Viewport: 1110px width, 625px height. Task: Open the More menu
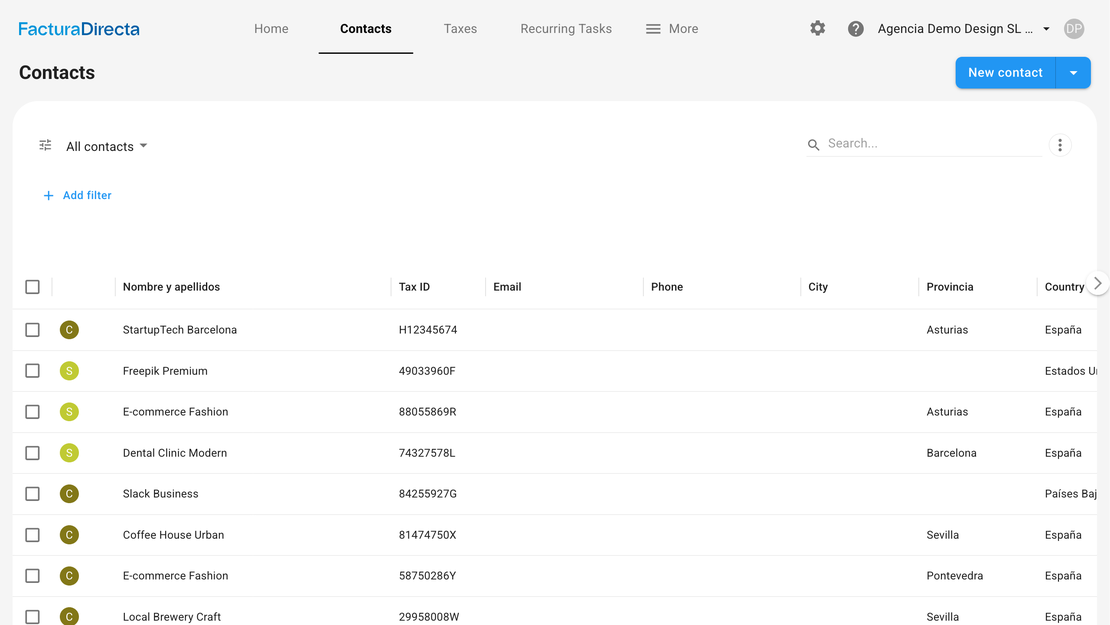[672, 29]
